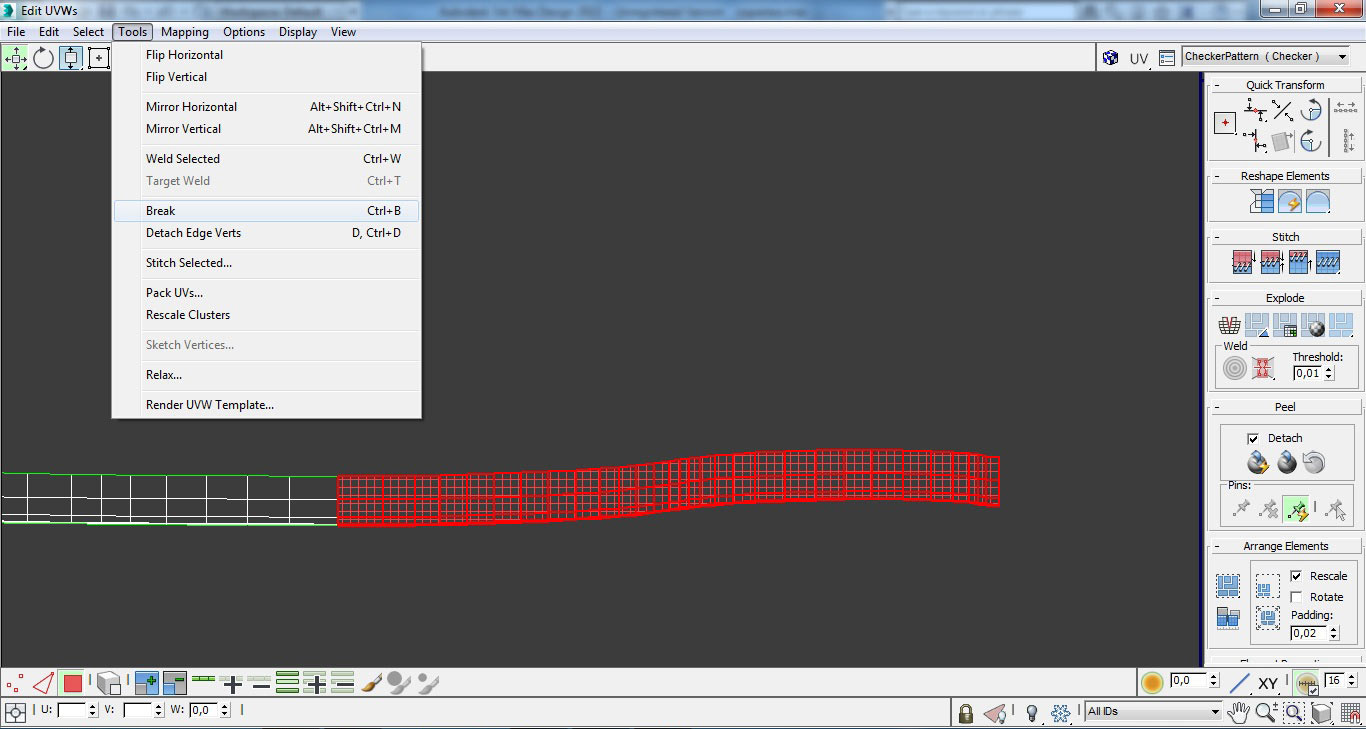Click the Freeze snowflake icon
The image size is (1366, 729).
pos(1061,713)
